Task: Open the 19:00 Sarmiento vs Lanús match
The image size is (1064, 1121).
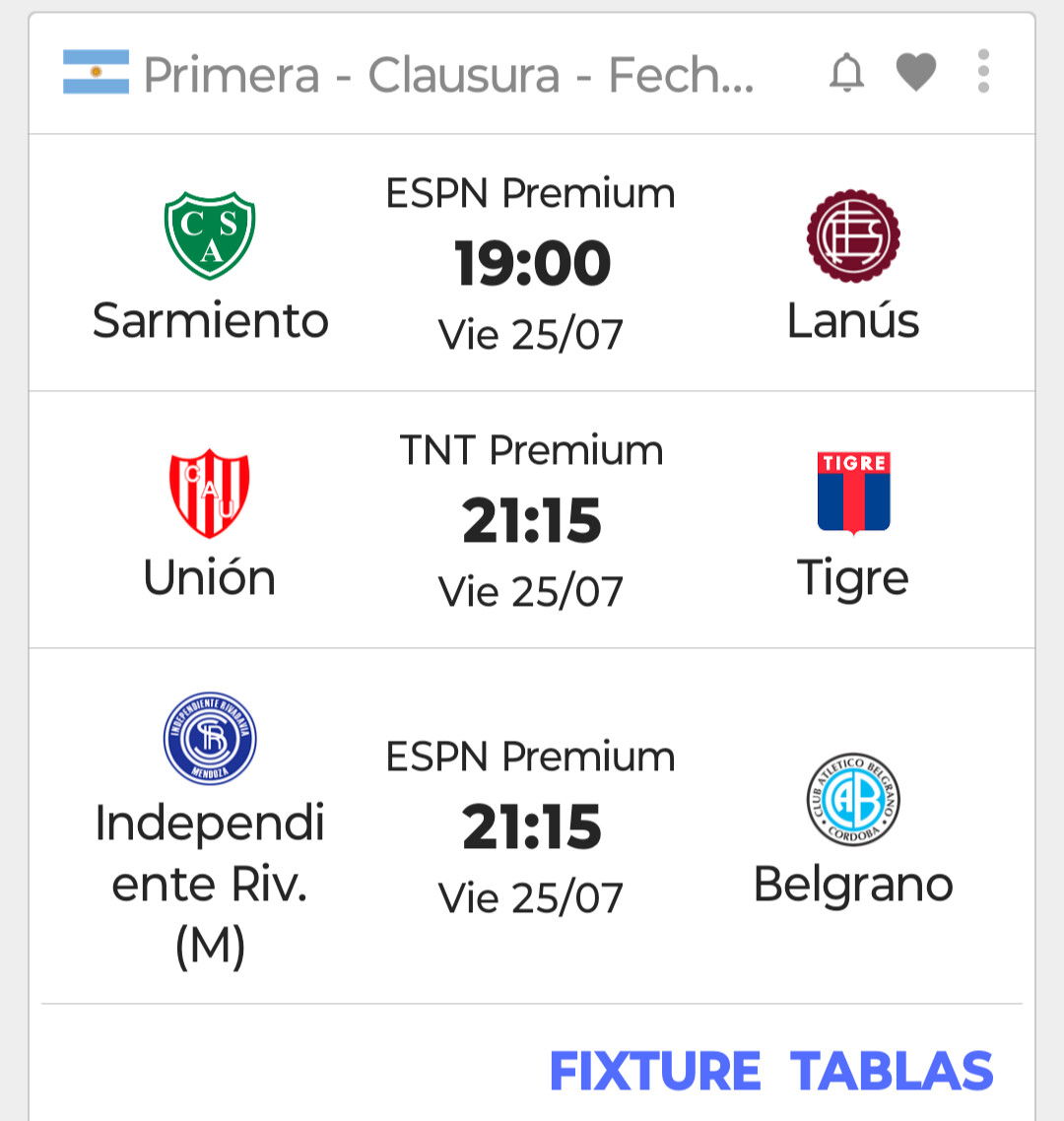Action: [532, 262]
